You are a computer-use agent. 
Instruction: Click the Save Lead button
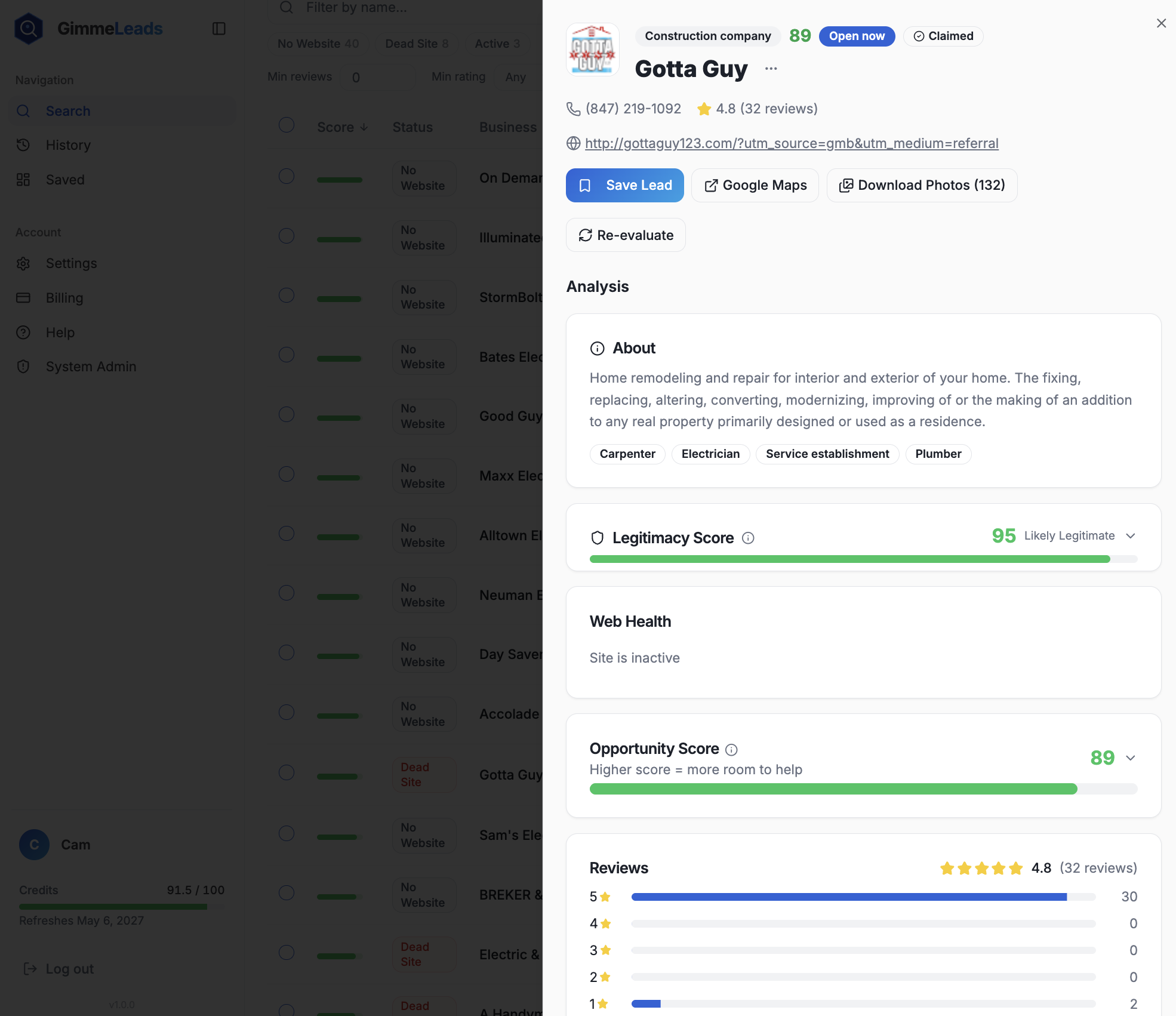(625, 186)
